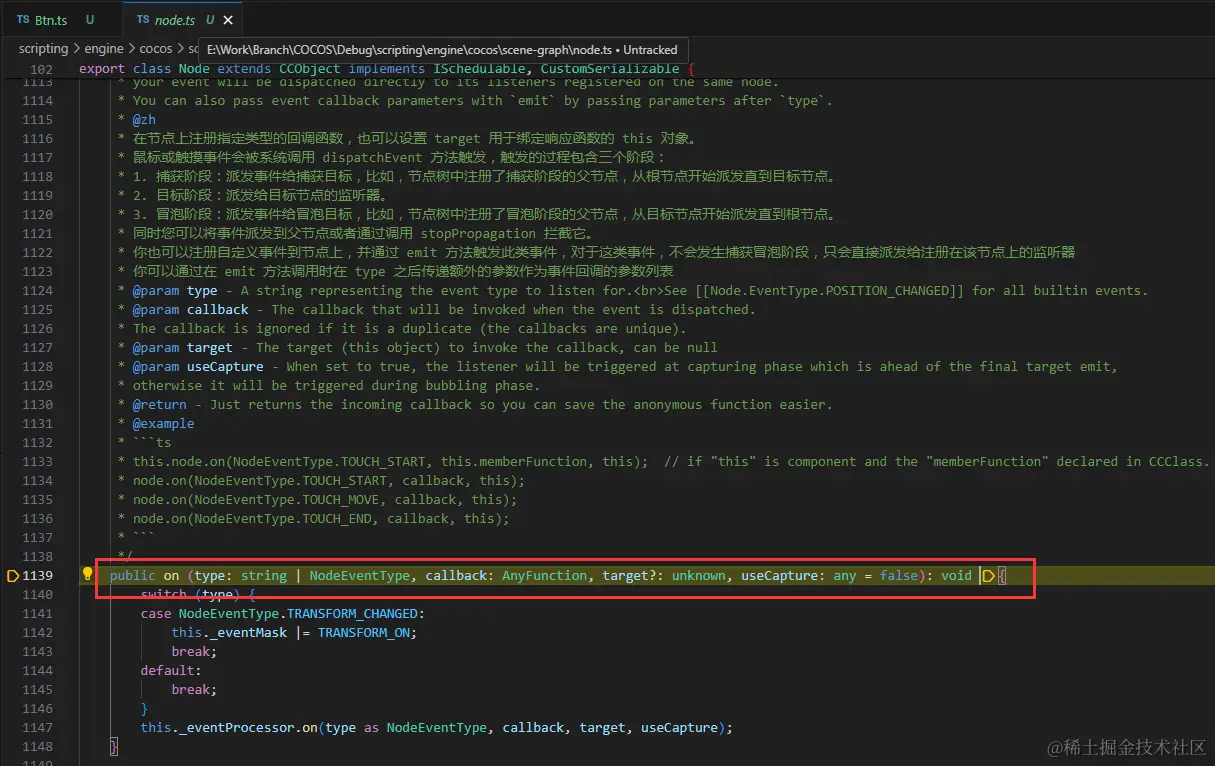Viewport: 1215px width, 766px height.
Task: Click ISchedulable in the class declaration
Action: point(479,68)
